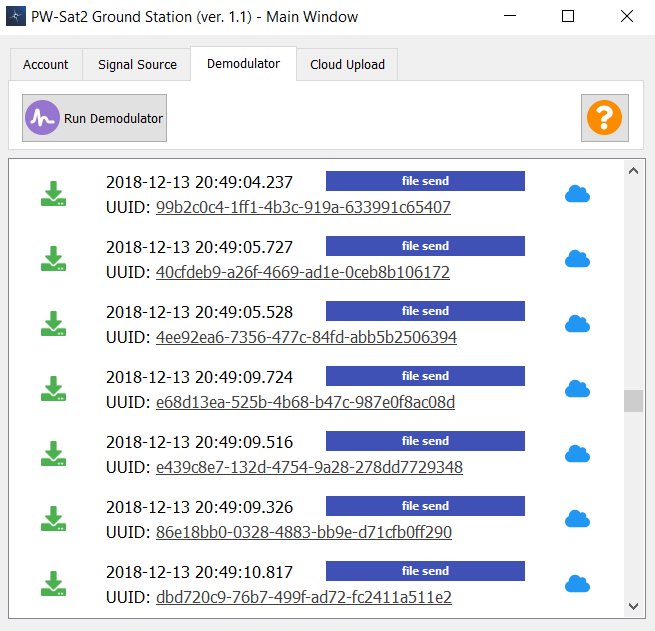Click timestamp 2018-12-13 20:49:09.326
Viewport: 655px width, 631px height.
click(199, 507)
